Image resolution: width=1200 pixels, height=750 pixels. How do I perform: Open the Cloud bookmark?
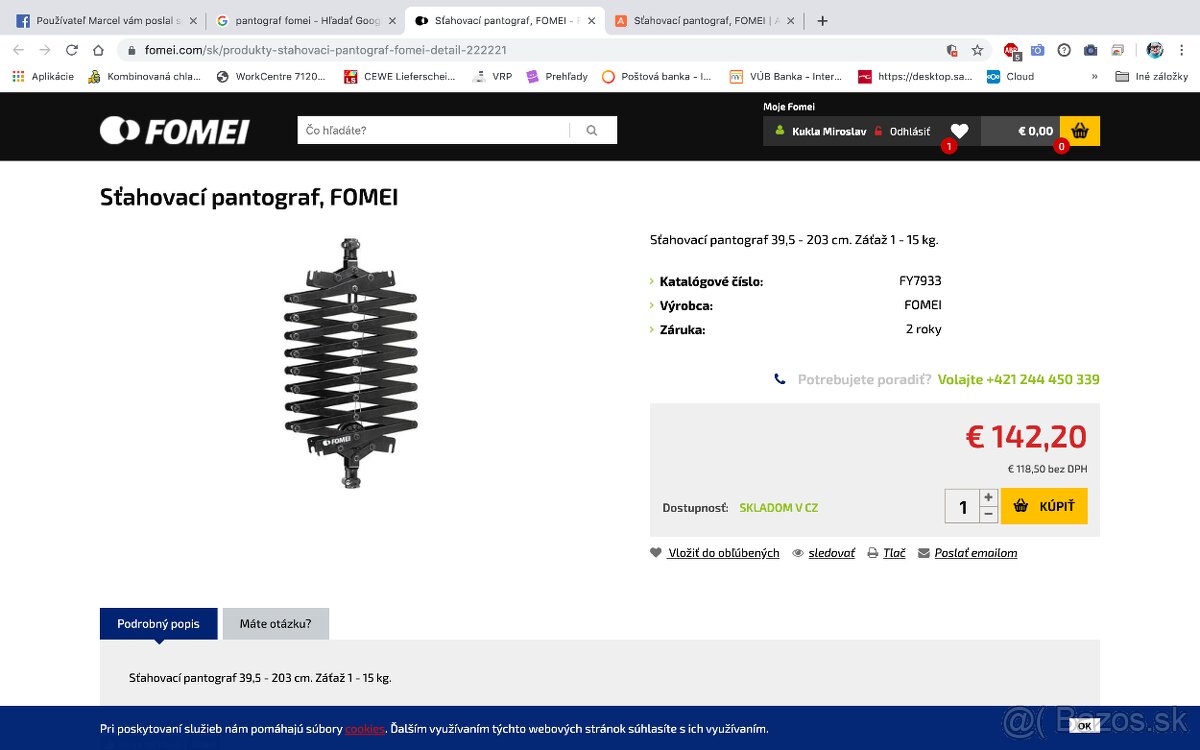[x=1010, y=76]
